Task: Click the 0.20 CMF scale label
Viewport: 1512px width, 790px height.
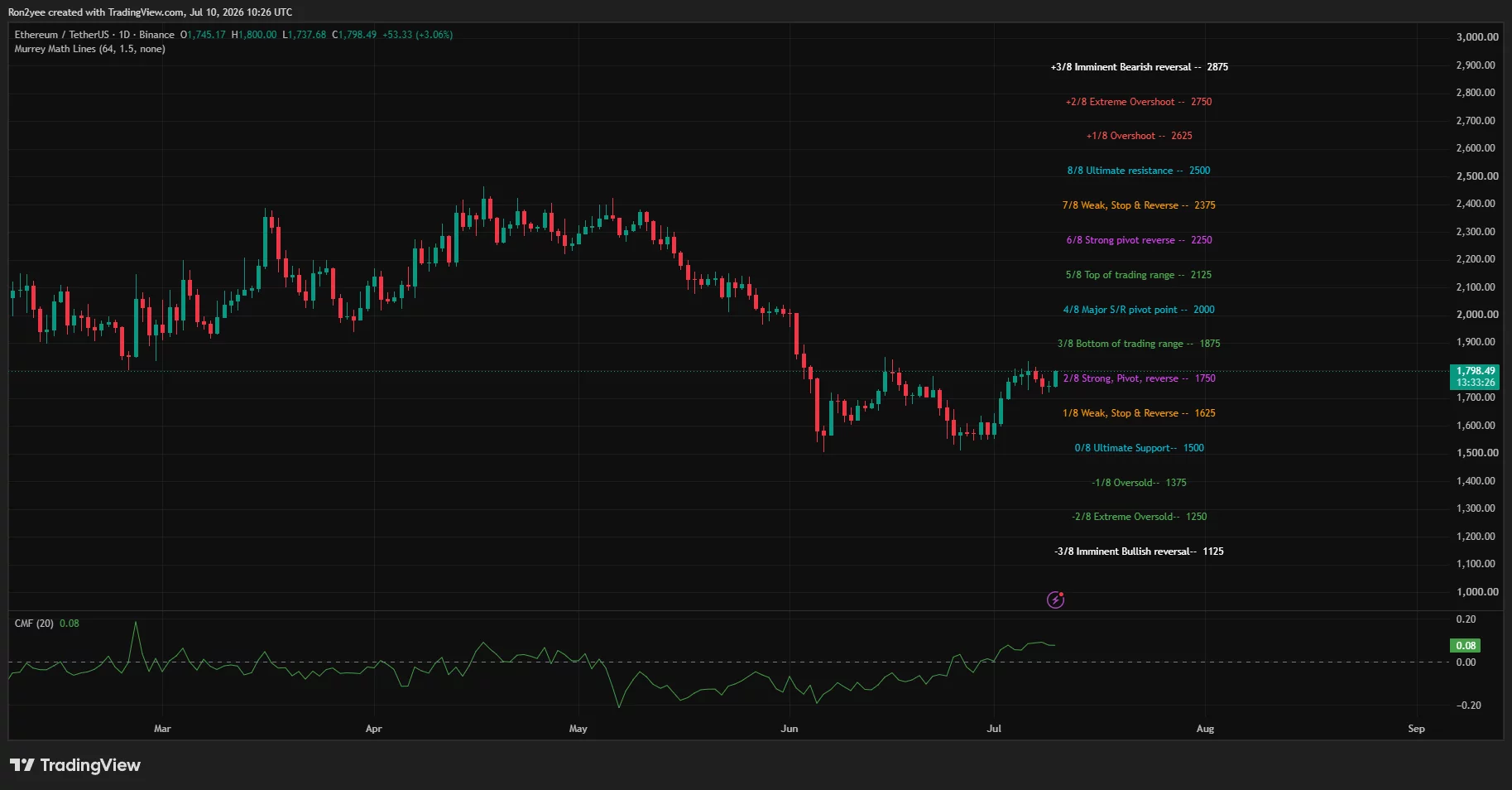Action: tap(1466, 619)
